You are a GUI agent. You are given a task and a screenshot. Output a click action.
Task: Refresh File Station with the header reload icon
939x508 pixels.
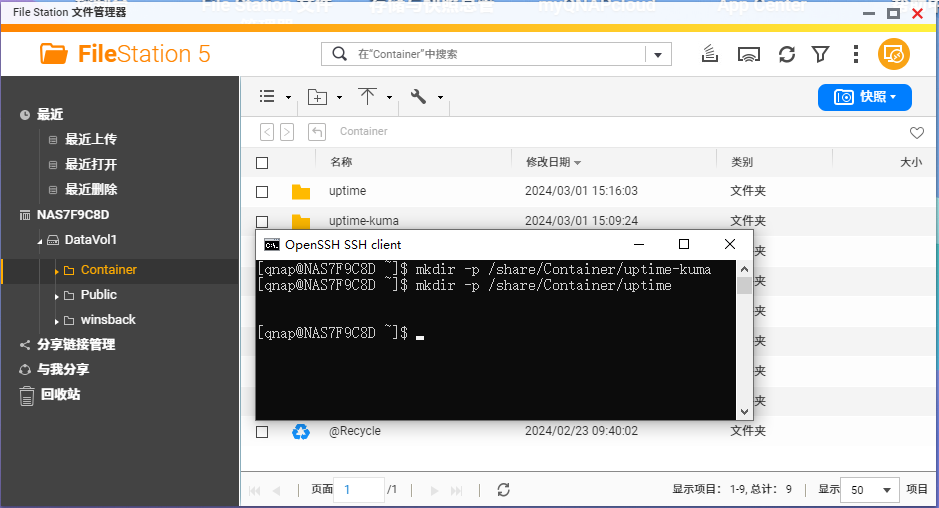point(787,55)
